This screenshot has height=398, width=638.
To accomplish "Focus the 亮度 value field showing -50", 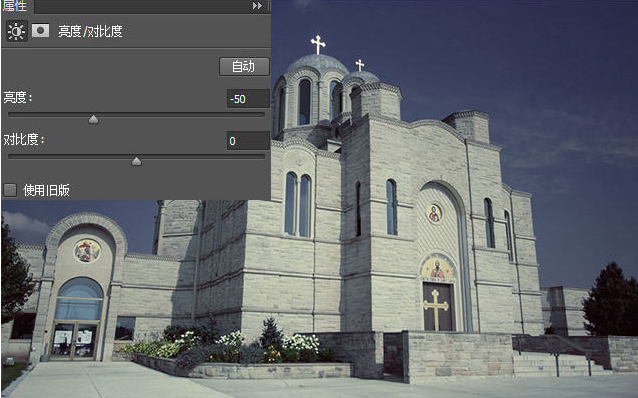I will pyautogui.click(x=248, y=99).
